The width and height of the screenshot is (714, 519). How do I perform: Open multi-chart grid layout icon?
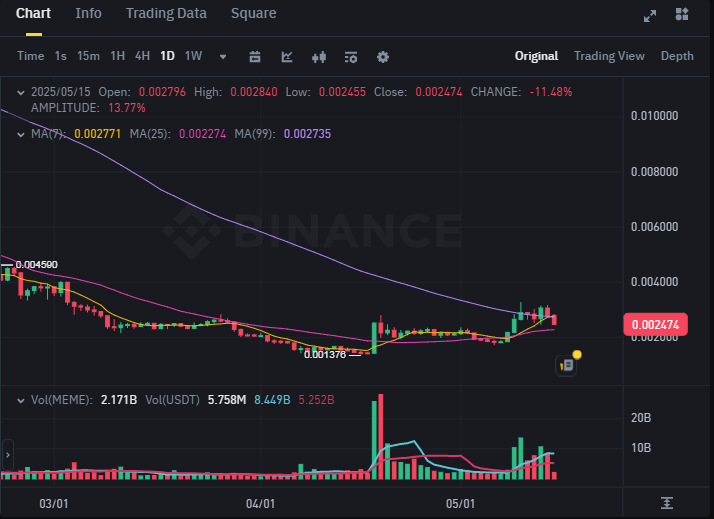coord(682,14)
